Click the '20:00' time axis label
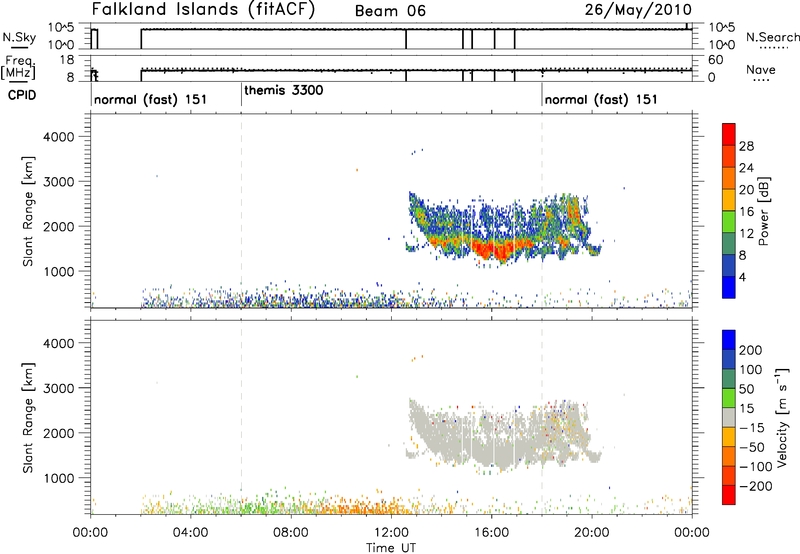This screenshot has height=554, width=800. (x=591, y=533)
